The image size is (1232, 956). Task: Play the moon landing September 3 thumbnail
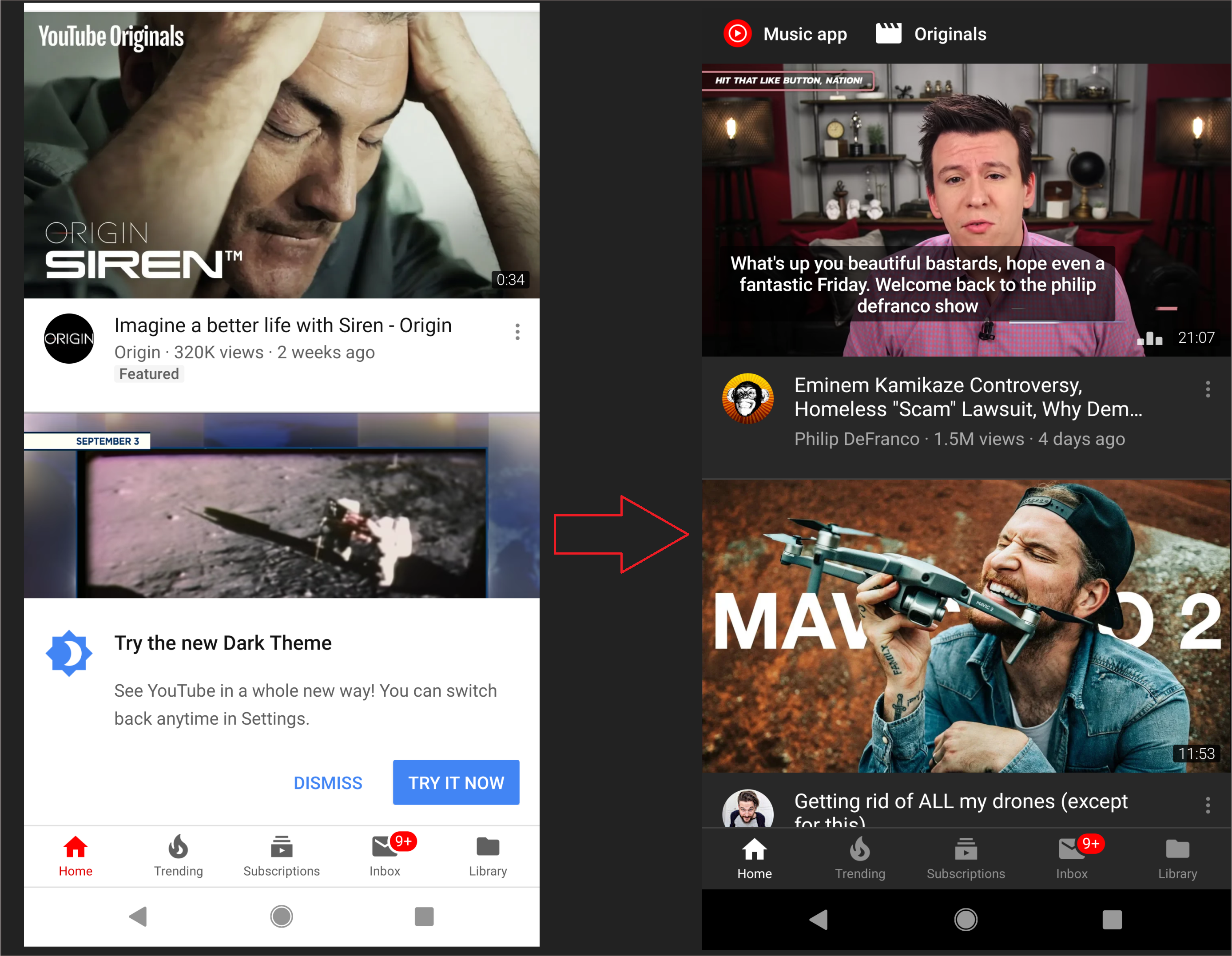click(282, 505)
